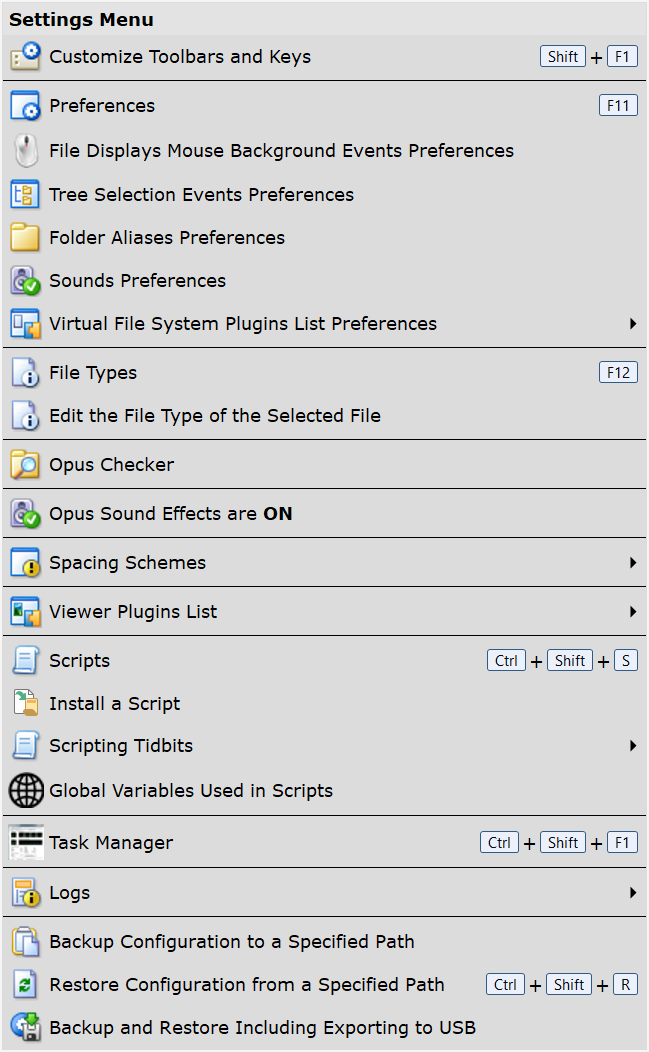Click the globe icon for Global Variables
The width and height of the screenshot is (649, 1052).
26,790
